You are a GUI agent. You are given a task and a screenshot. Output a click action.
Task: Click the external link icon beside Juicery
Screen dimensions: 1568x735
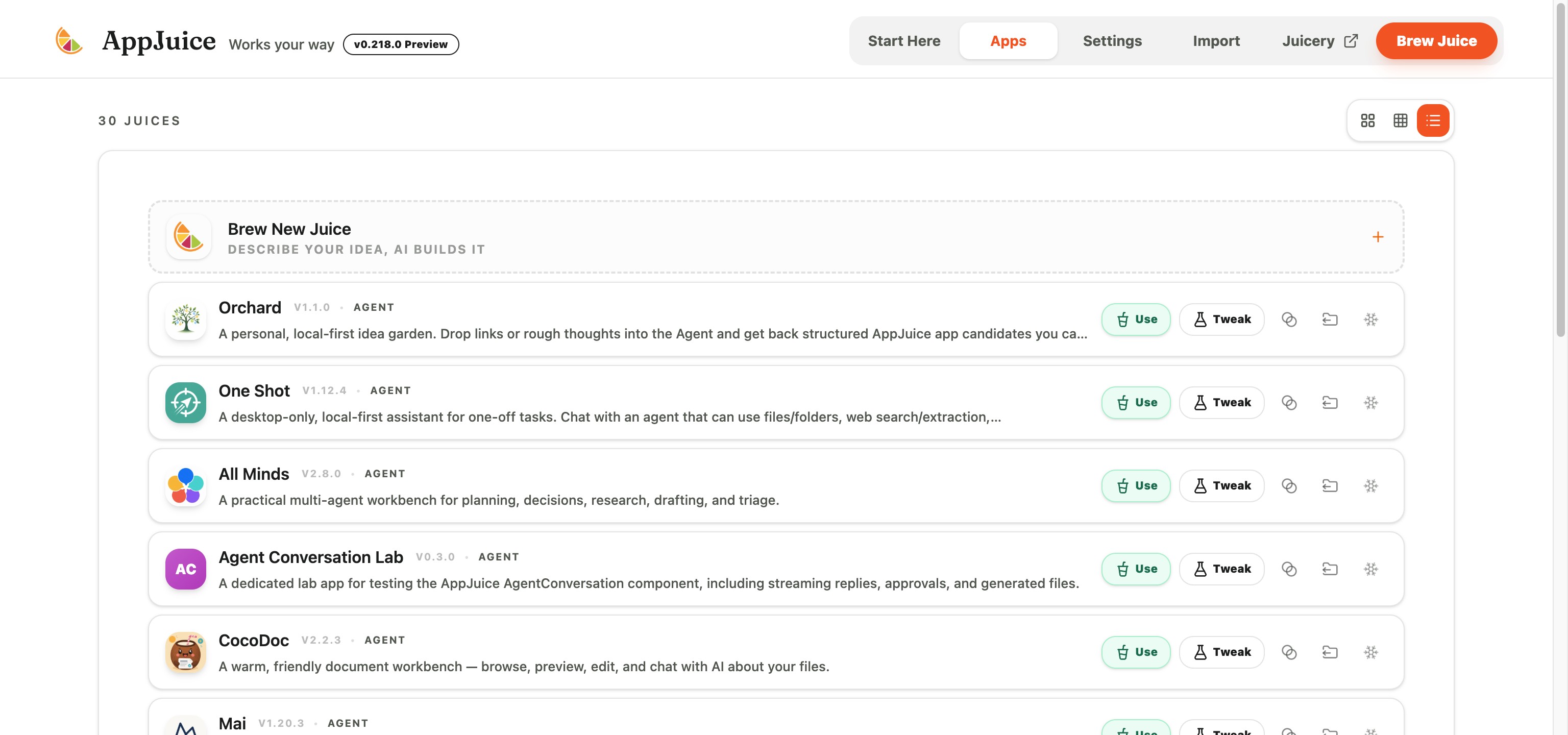coord(1351,41)
